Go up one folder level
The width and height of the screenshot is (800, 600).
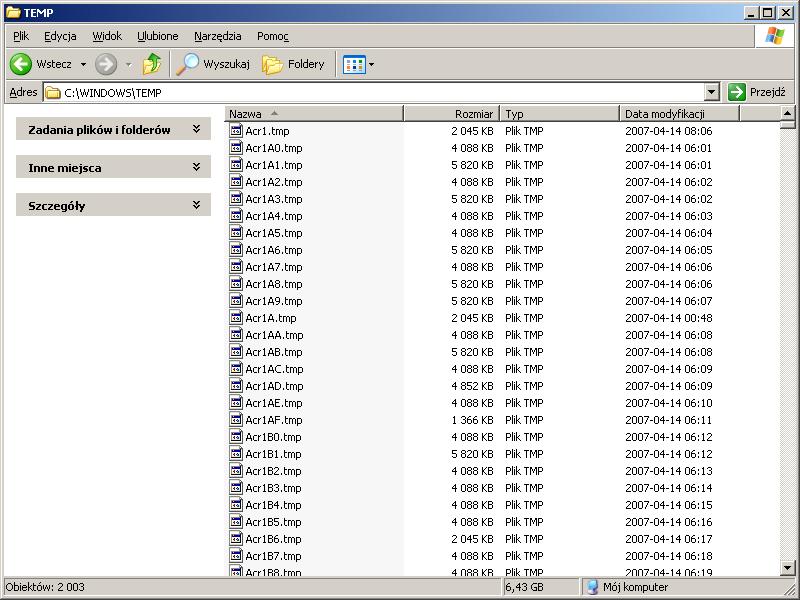point(152,64)
